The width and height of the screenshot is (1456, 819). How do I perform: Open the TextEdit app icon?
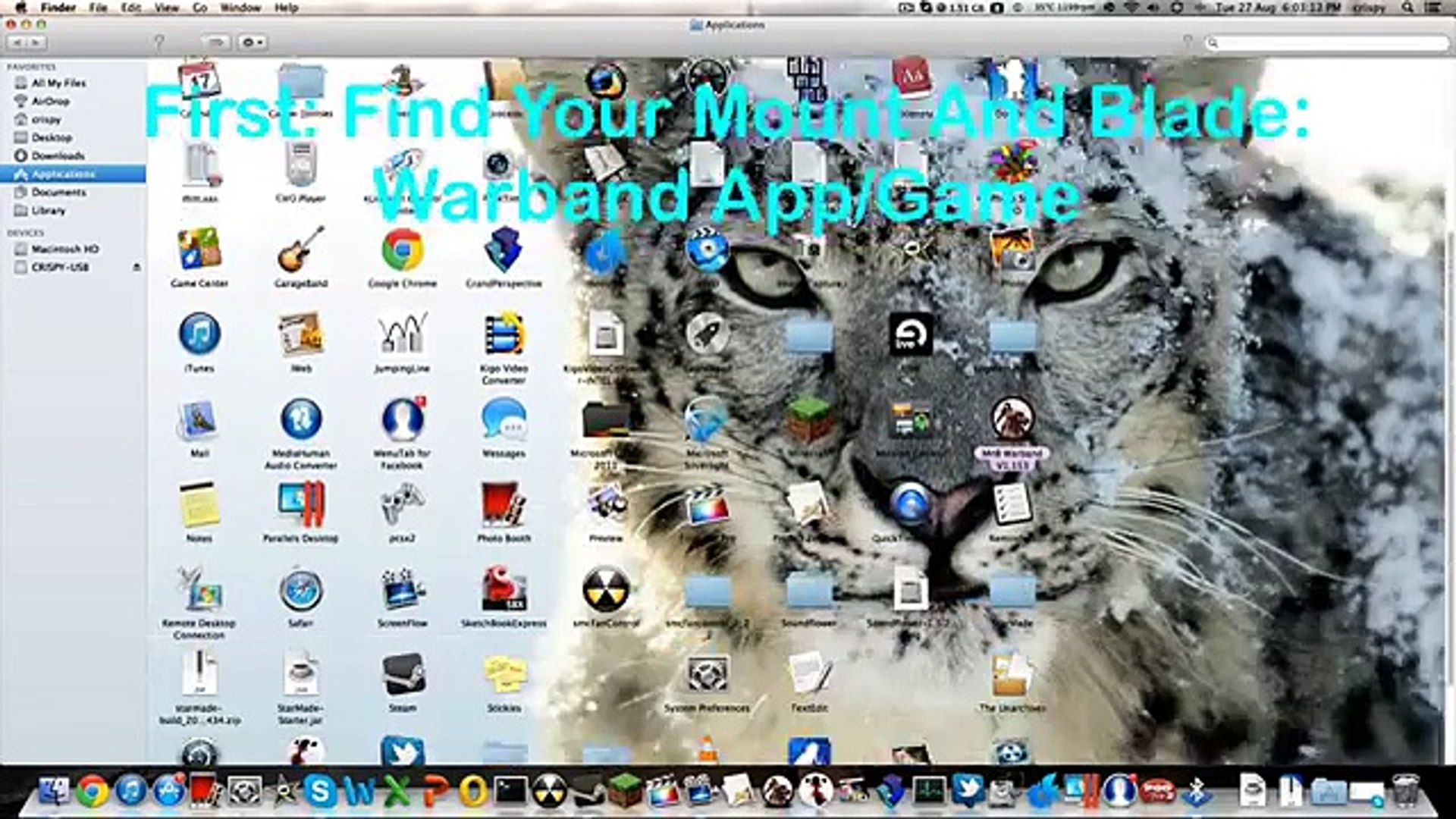point(808,674)
